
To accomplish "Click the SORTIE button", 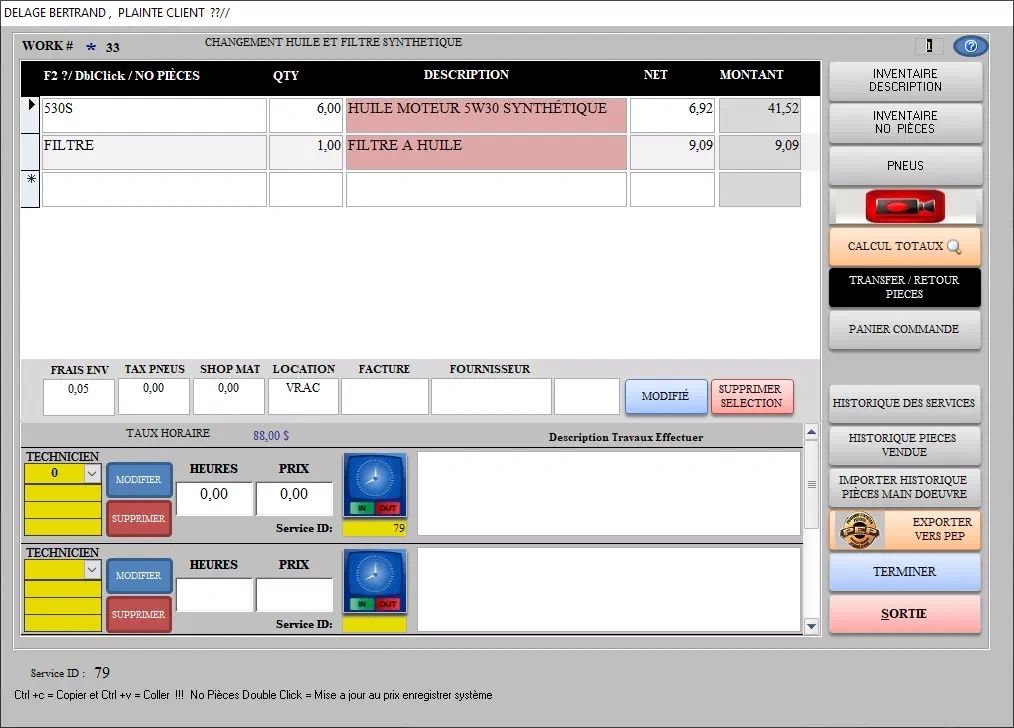I will tap(905, 614).
